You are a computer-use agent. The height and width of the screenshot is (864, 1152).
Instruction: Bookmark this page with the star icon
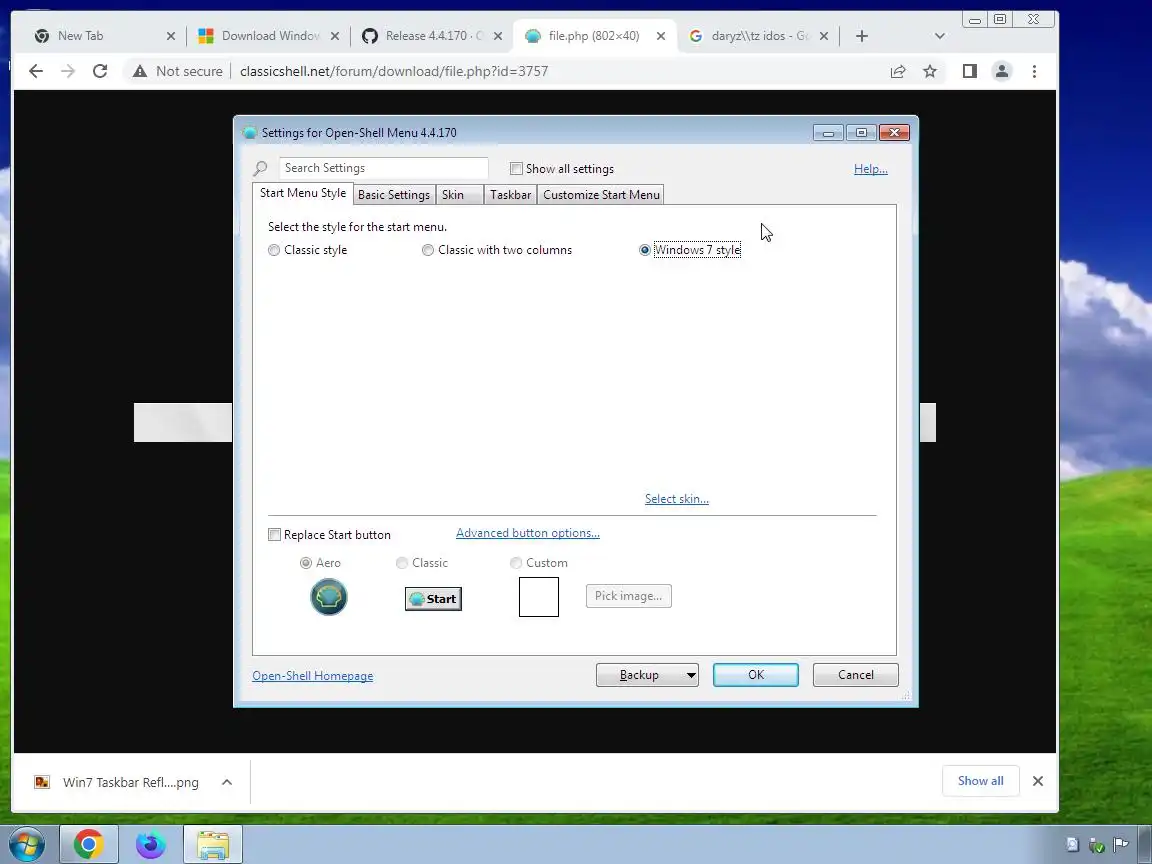point(930,71)
